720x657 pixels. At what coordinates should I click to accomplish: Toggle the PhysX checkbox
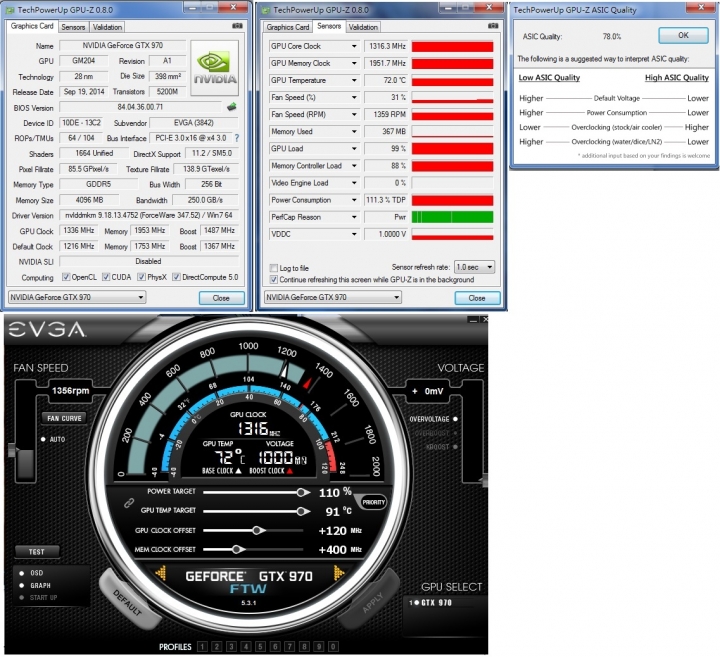tap(141, 277)
